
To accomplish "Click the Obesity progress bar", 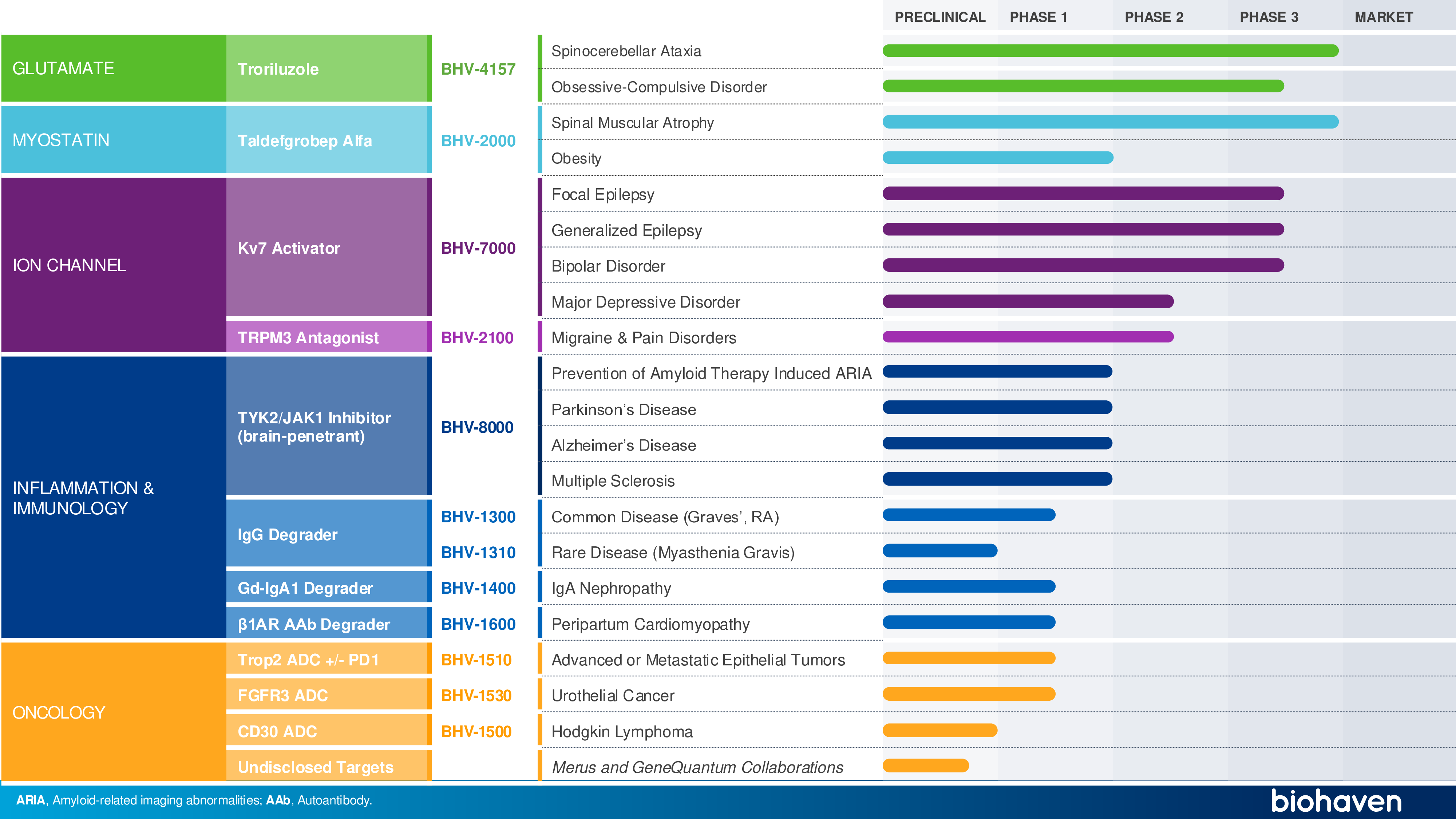I will pos(998,157).
